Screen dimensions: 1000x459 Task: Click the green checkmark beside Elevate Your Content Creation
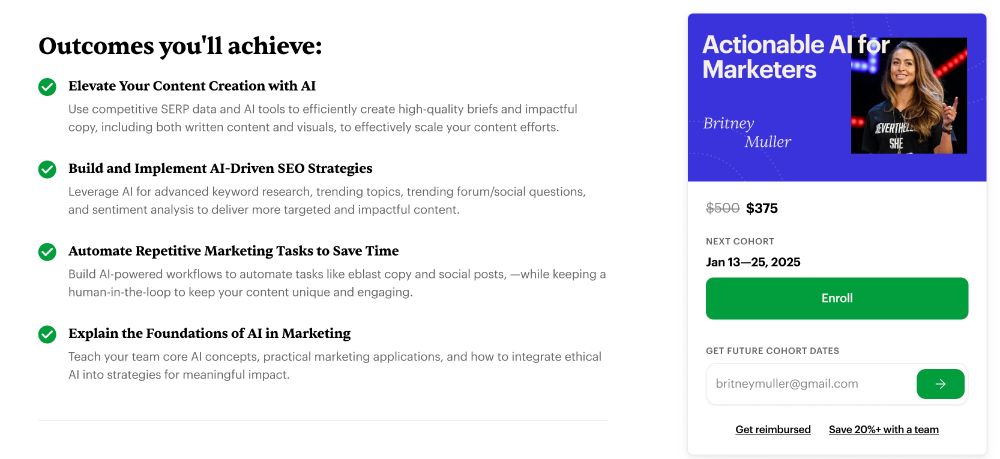[x=47, y=87]
